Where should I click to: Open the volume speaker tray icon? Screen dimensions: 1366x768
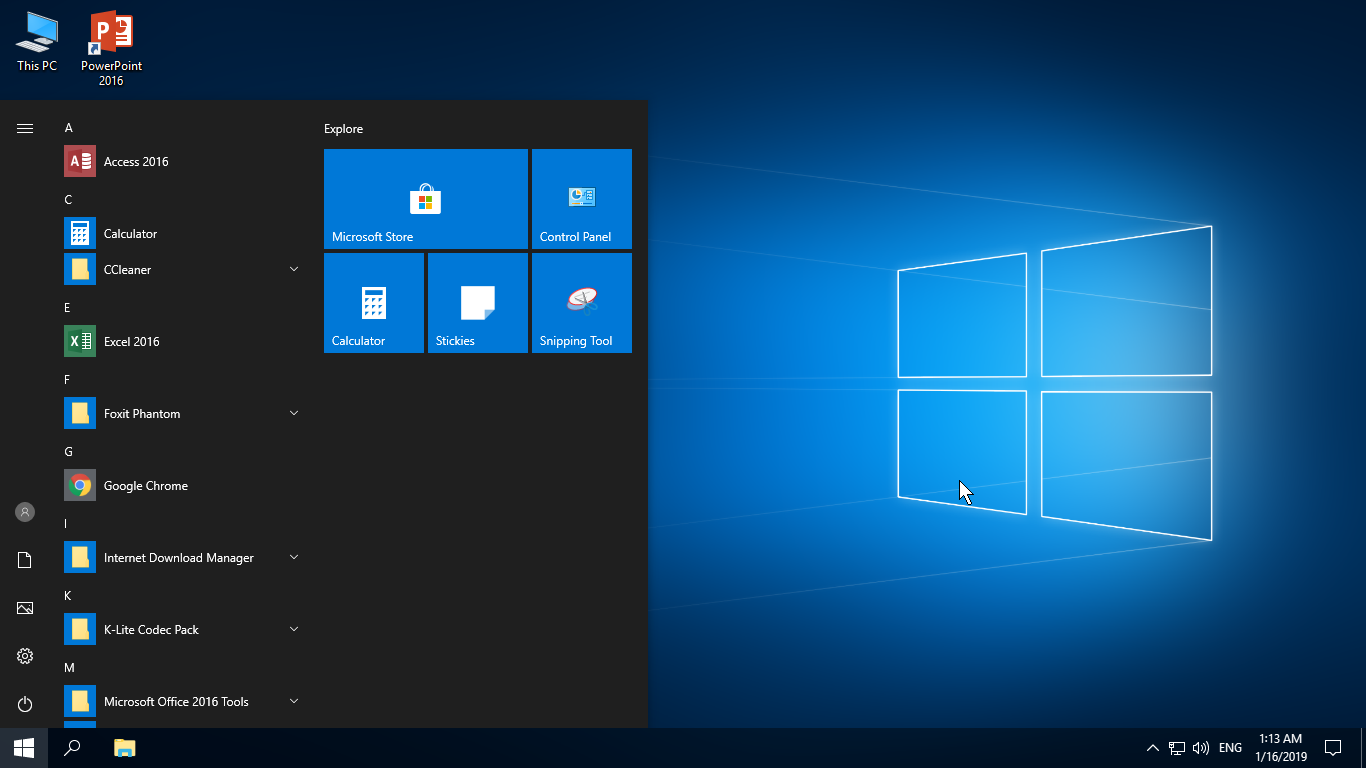click(1201, 748)
